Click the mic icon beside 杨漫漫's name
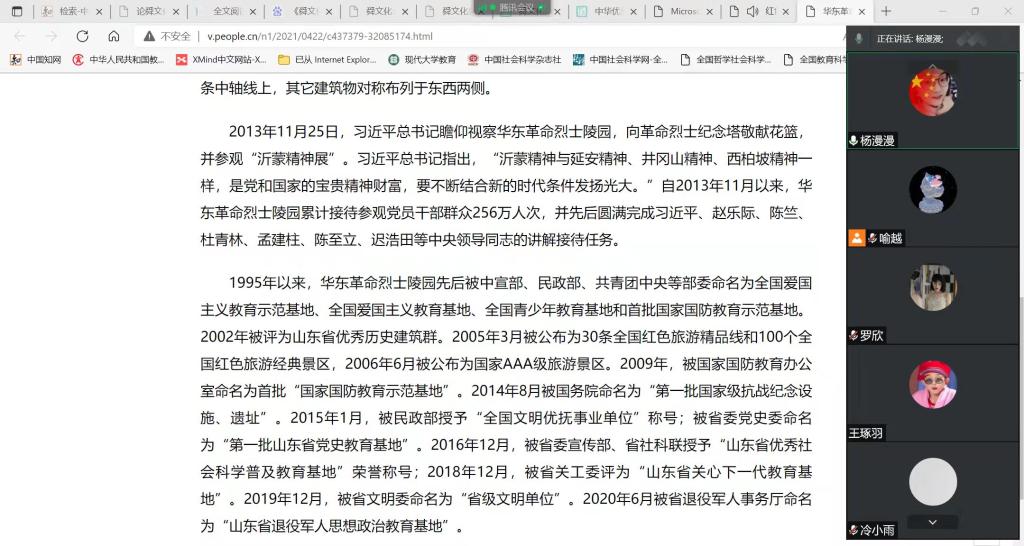 click(853, 141)
